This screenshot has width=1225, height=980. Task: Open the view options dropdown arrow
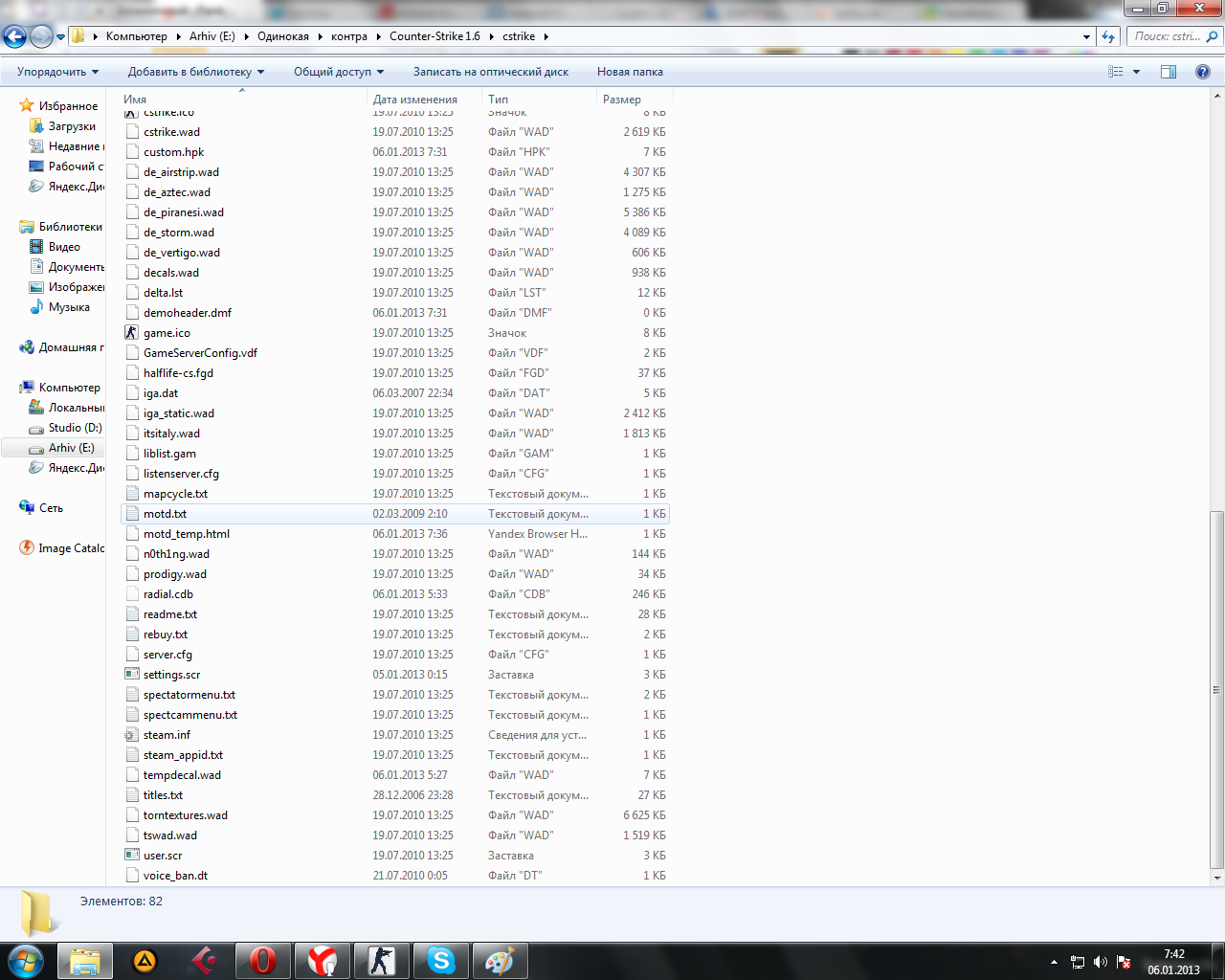(x=1137, y=72)
